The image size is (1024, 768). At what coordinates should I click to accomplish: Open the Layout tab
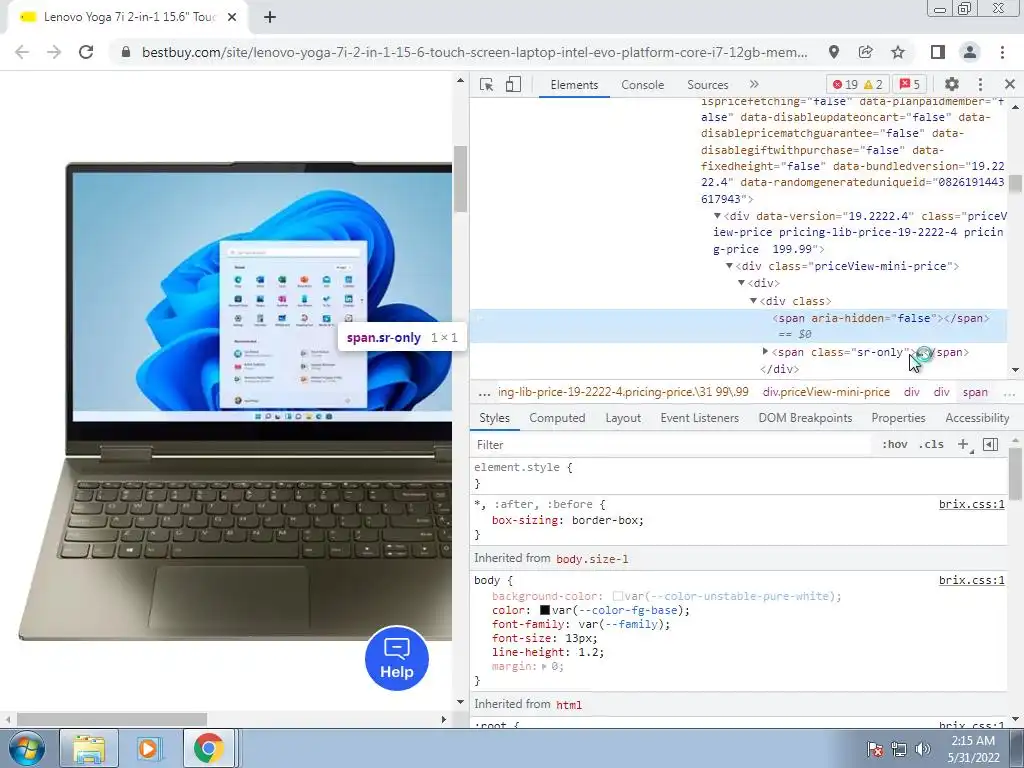point(623,418)
